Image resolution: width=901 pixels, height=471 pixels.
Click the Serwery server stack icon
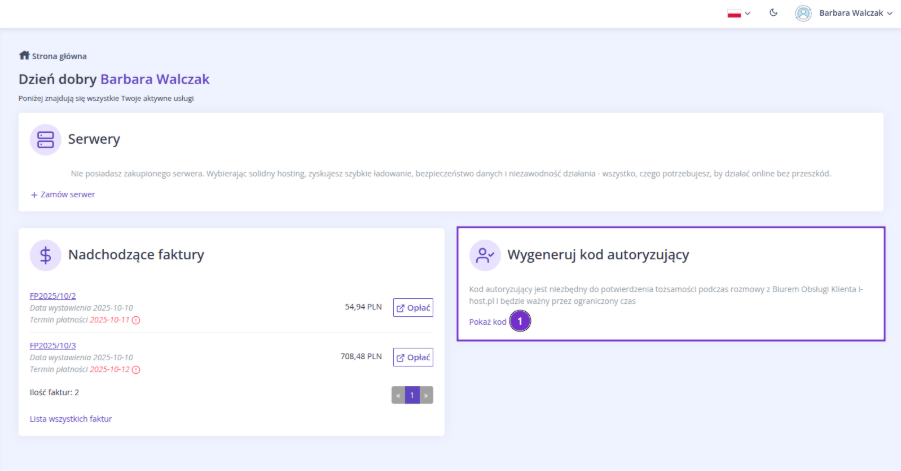coord(46,140)
